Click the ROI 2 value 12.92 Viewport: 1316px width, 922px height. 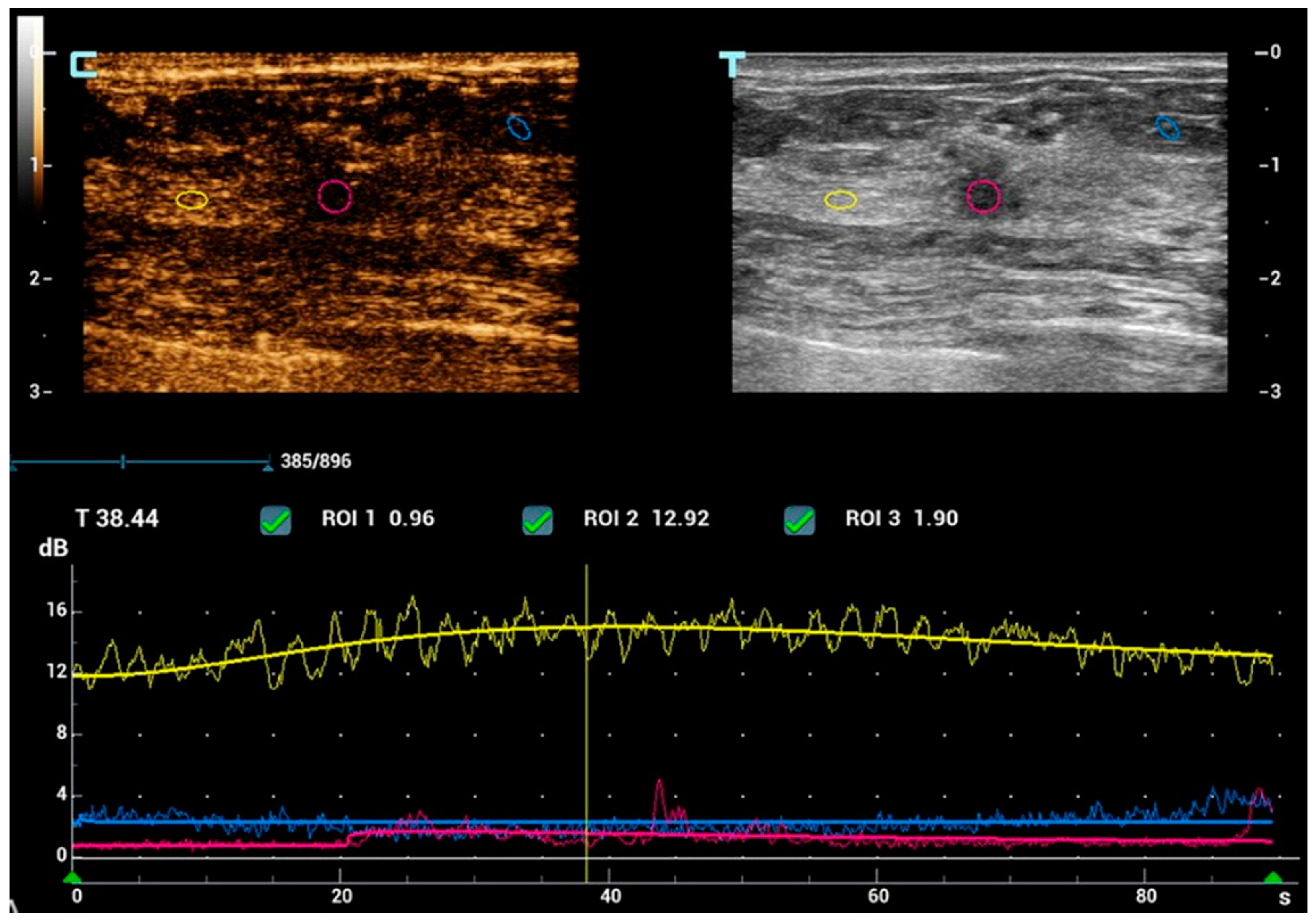(x=681, y=519)
